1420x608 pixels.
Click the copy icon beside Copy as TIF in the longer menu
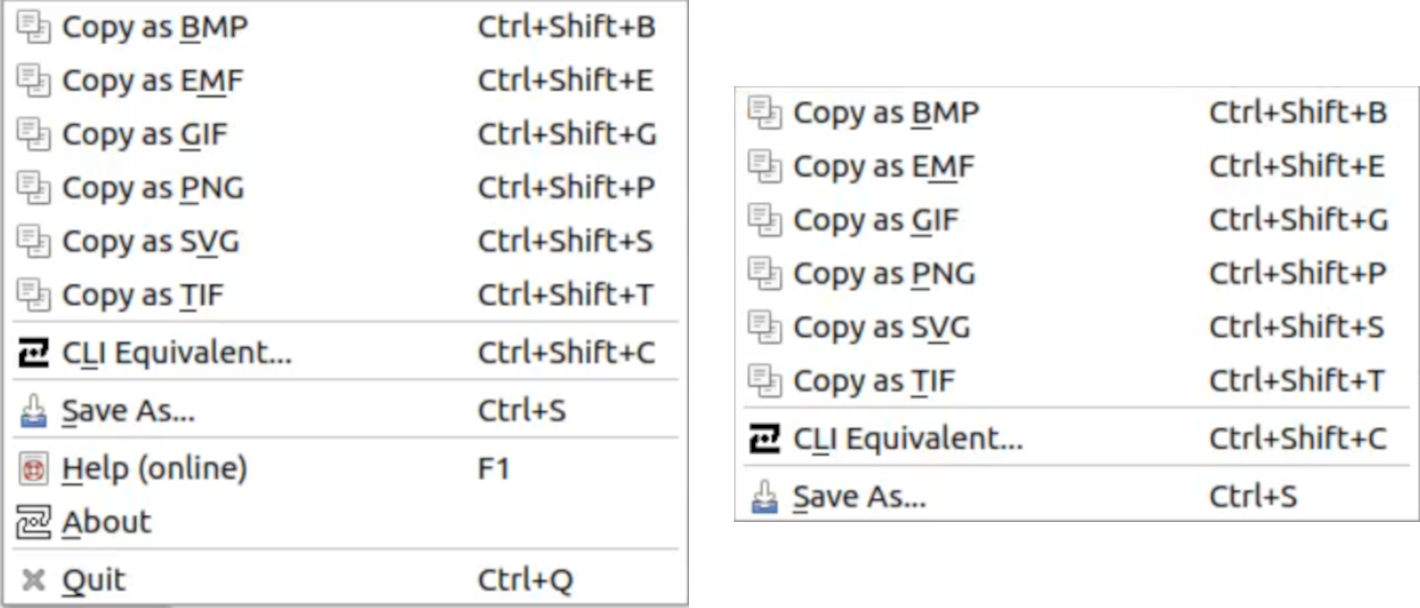[x=33, y=295]
